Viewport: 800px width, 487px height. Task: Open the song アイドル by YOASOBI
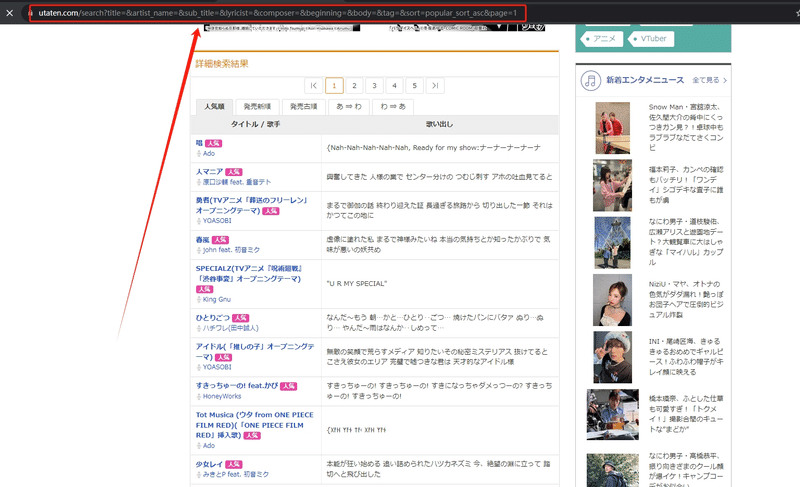click(255, 351)
